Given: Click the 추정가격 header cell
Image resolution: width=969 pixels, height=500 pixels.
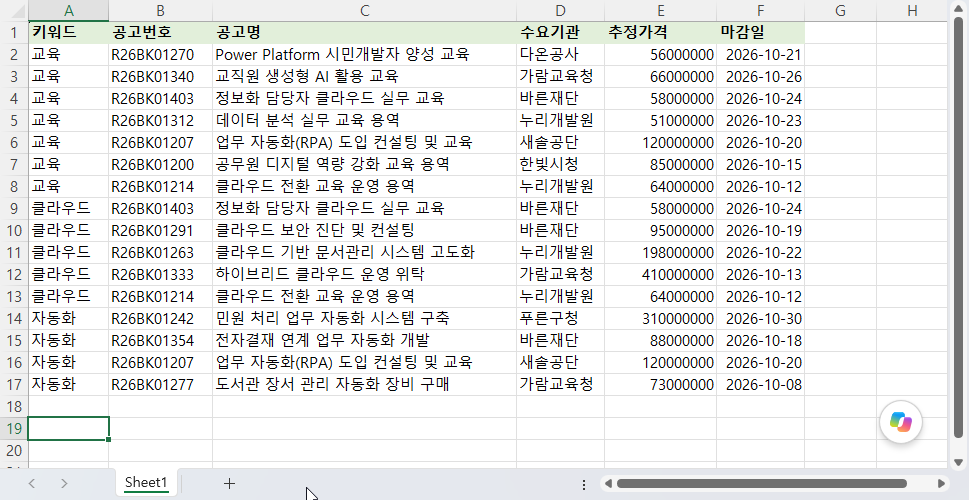Looking at the screenshot, I should 661,32.
